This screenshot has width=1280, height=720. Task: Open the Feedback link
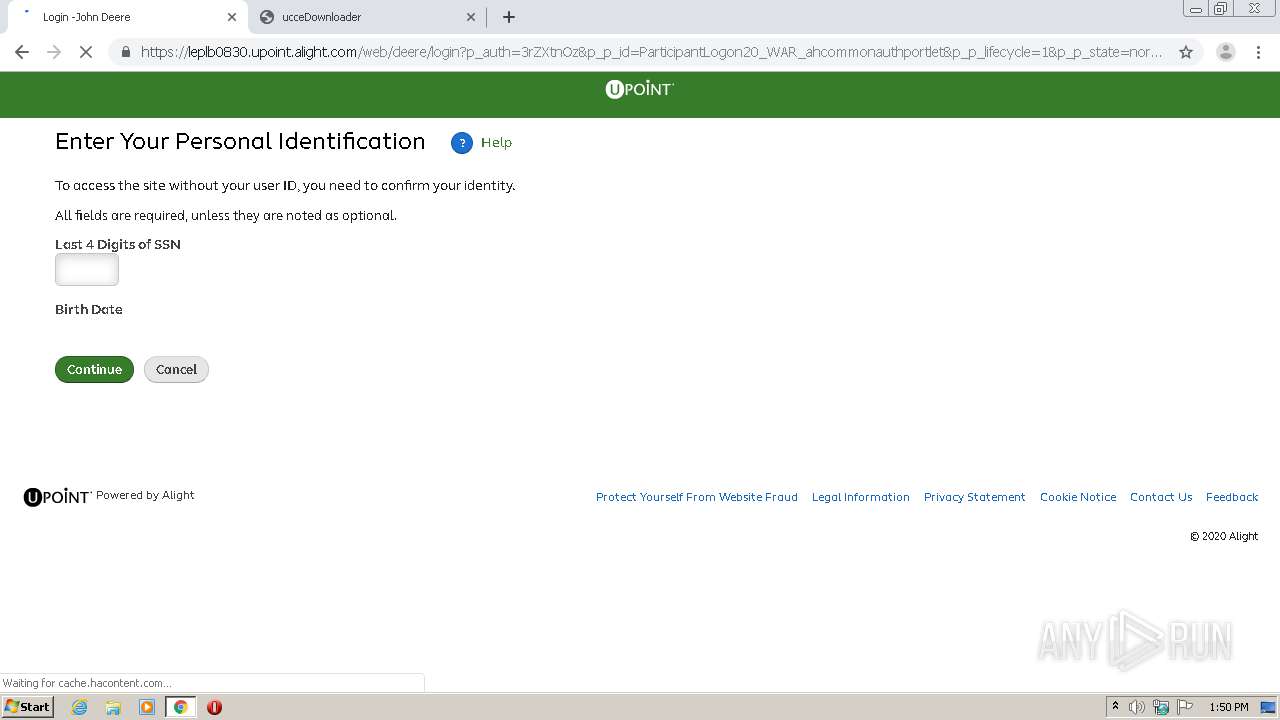pyautogui.click(x=1232, y=497)
